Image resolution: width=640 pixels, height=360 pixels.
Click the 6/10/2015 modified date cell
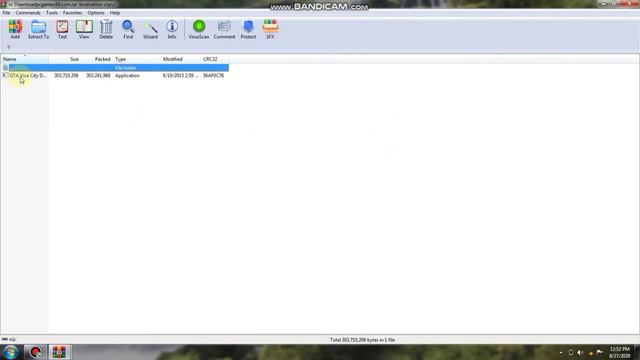180,76
